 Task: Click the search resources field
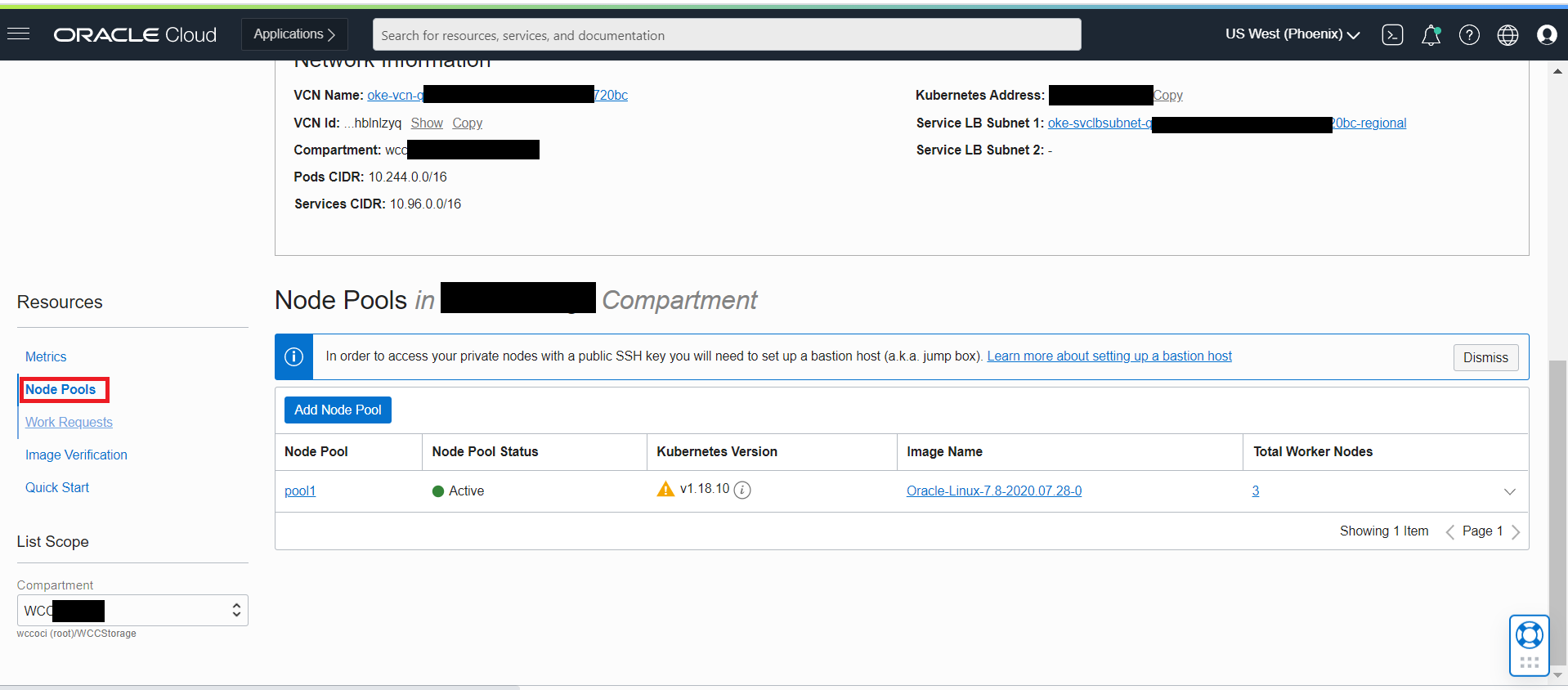(x=727, y=34)
